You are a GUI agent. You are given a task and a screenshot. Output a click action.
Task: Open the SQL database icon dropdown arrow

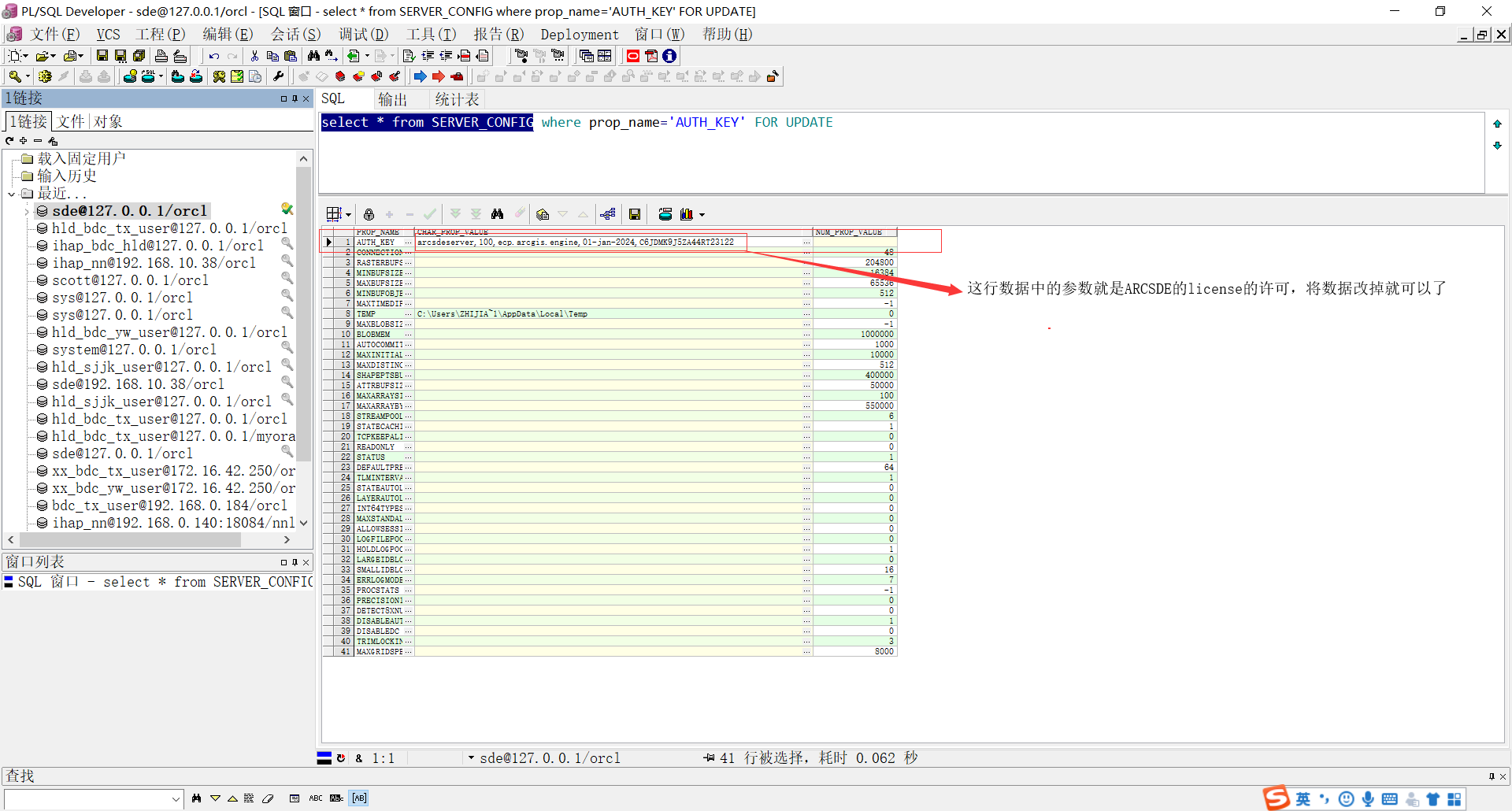pyautogui.click(x=161, y=76)
